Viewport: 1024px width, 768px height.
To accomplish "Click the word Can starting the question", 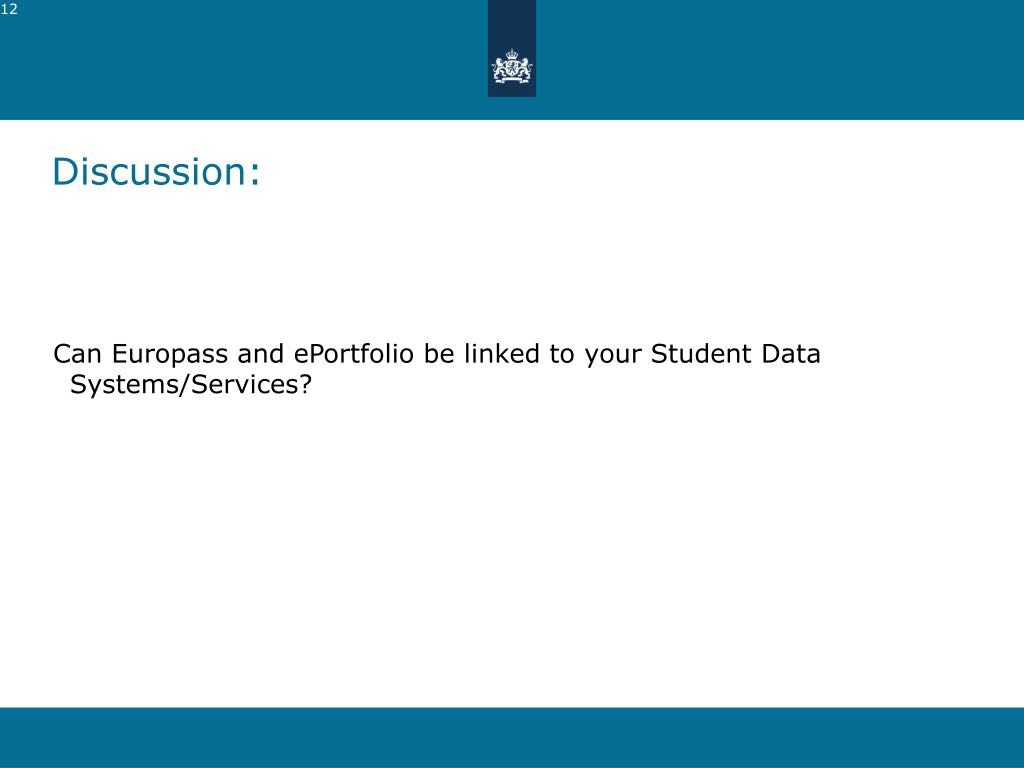I will [x=77, y=353].
